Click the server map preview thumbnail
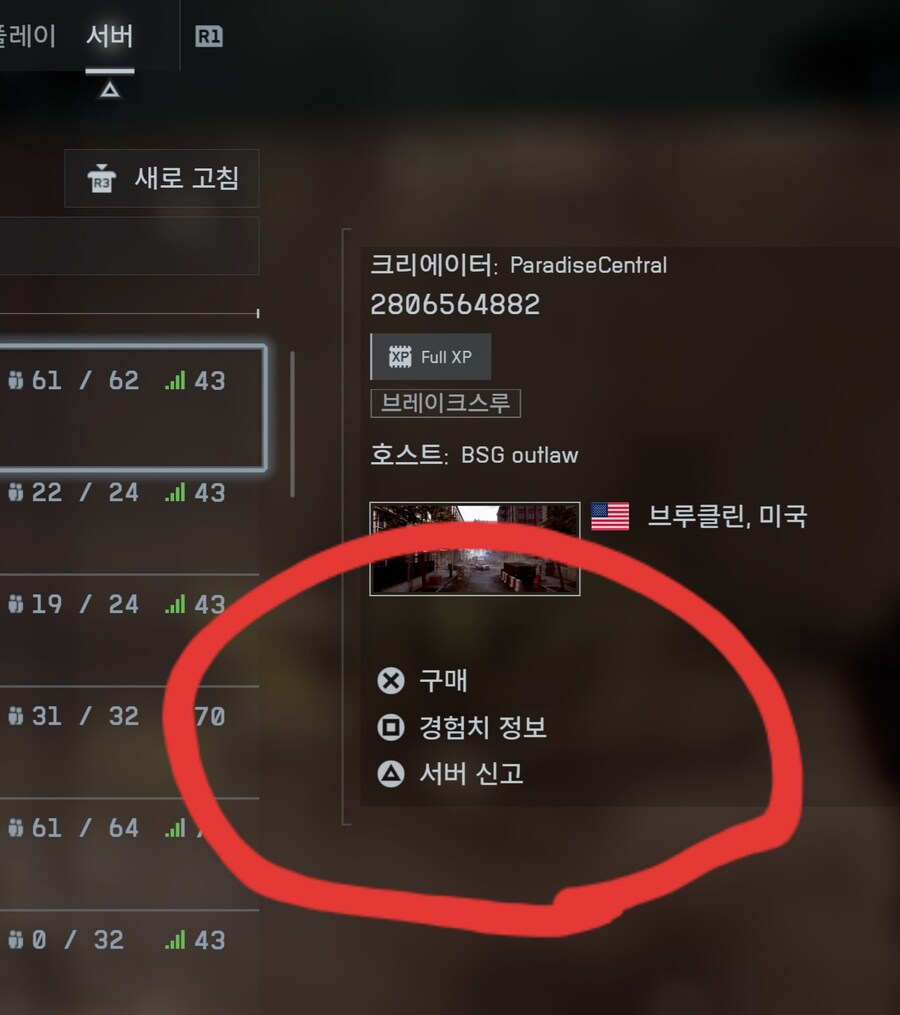900x1015 pixels. [475, 549]
